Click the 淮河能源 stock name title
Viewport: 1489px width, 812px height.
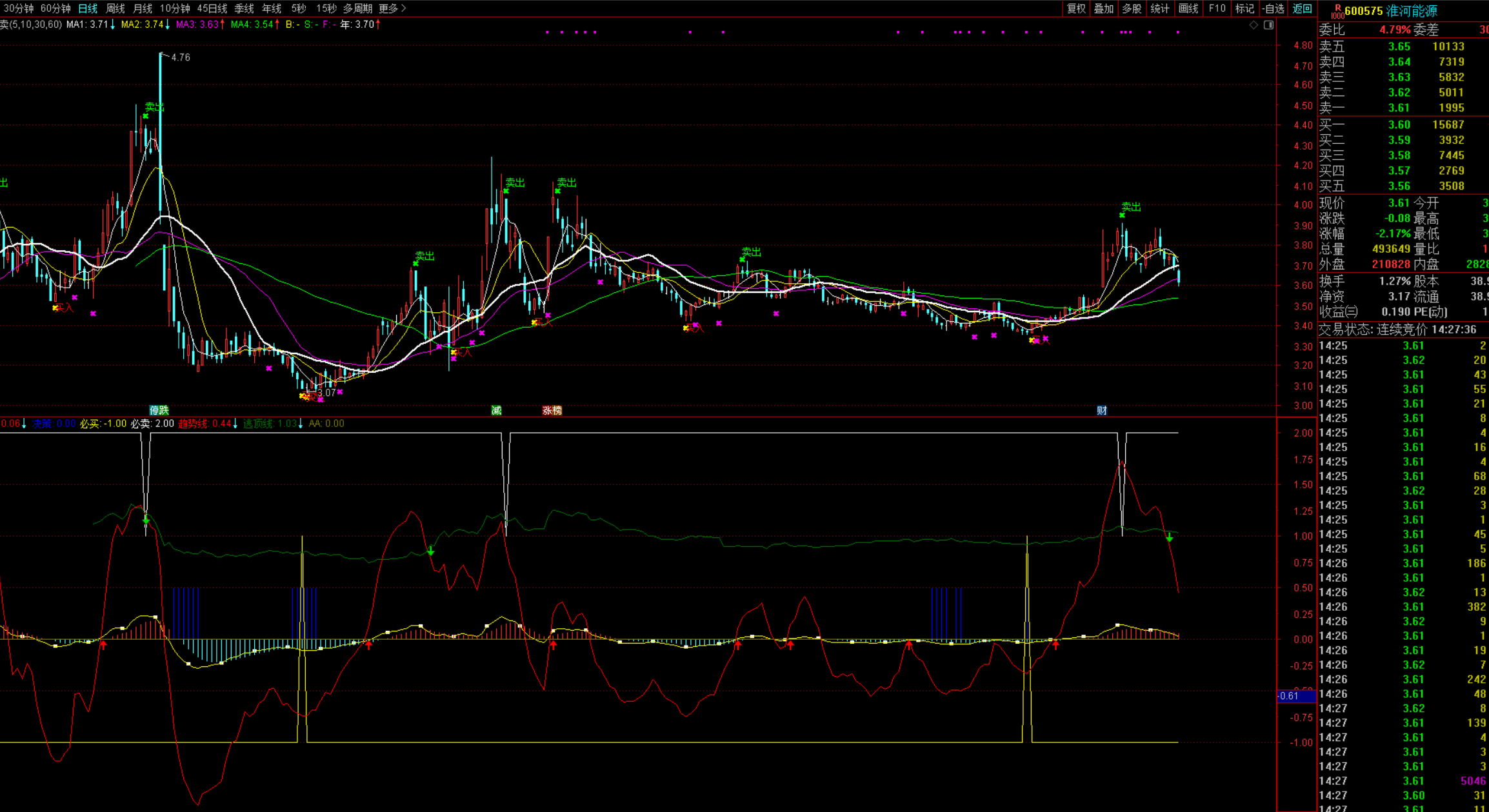pyautogui.click(x=1411, y=12)
